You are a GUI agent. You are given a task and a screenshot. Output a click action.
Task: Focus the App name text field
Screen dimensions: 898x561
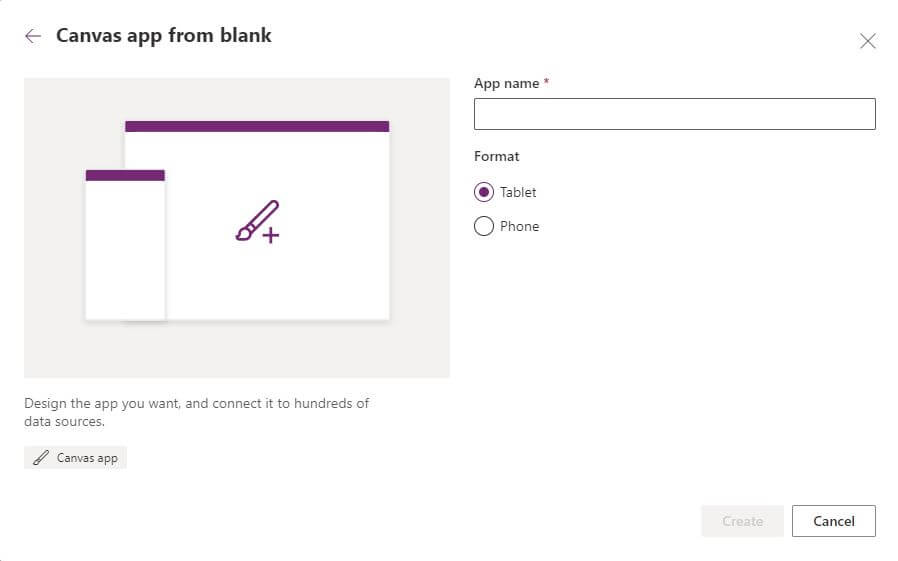tap(675, 114)
